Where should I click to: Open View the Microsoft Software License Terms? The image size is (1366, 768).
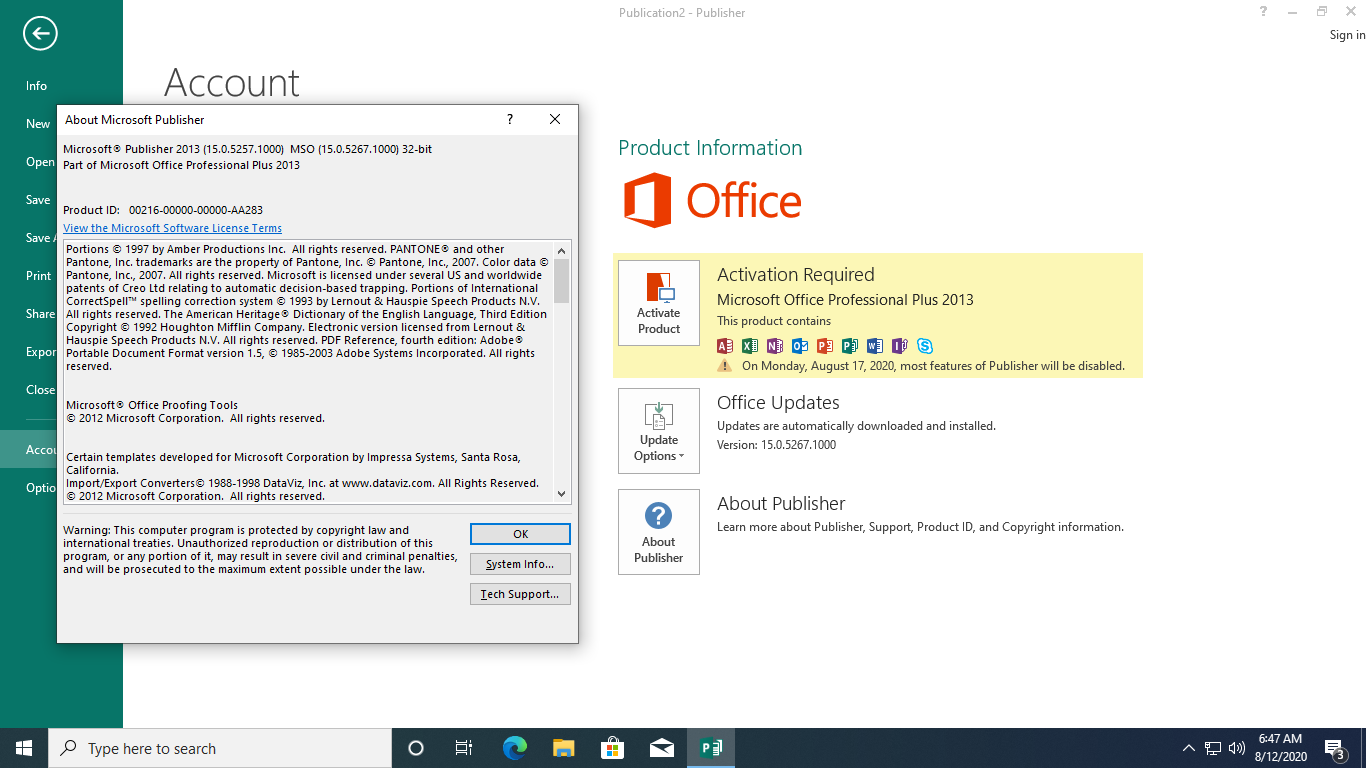pos(172,228)
